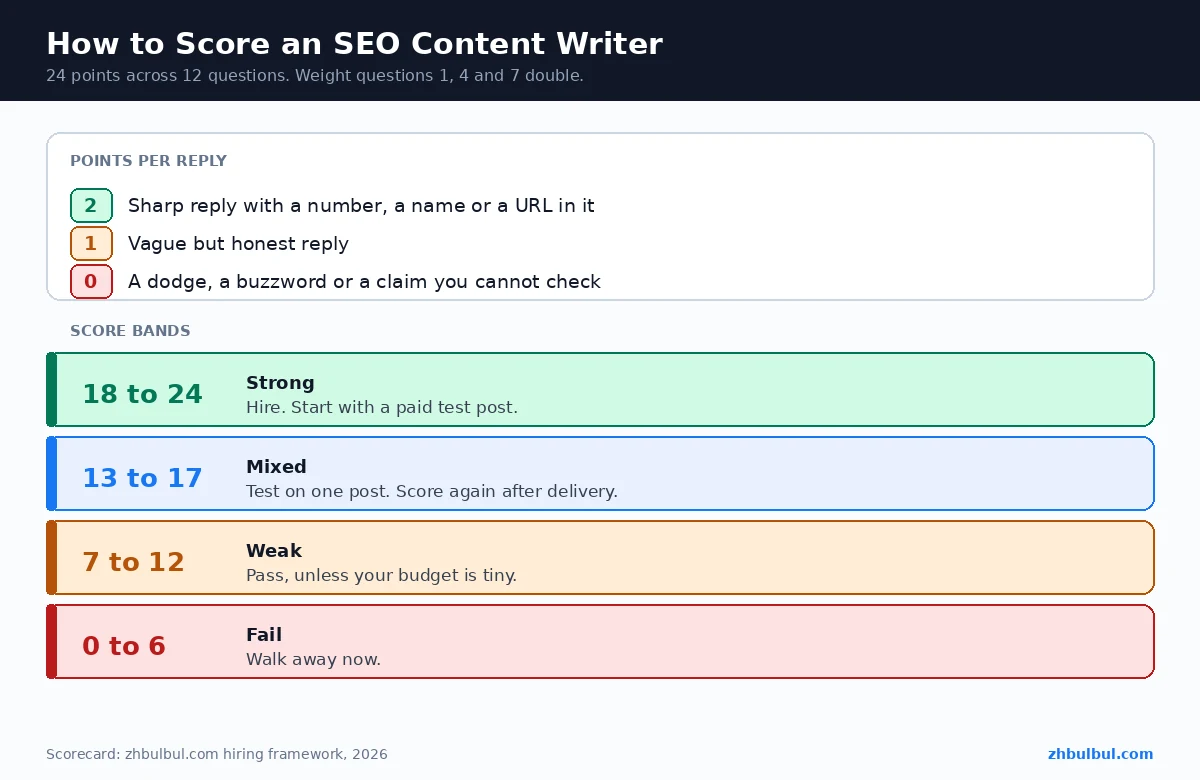This screenshot has width=1200, height=780.
Task: Click the 'Weak' band label
Action: click(274, 551)
